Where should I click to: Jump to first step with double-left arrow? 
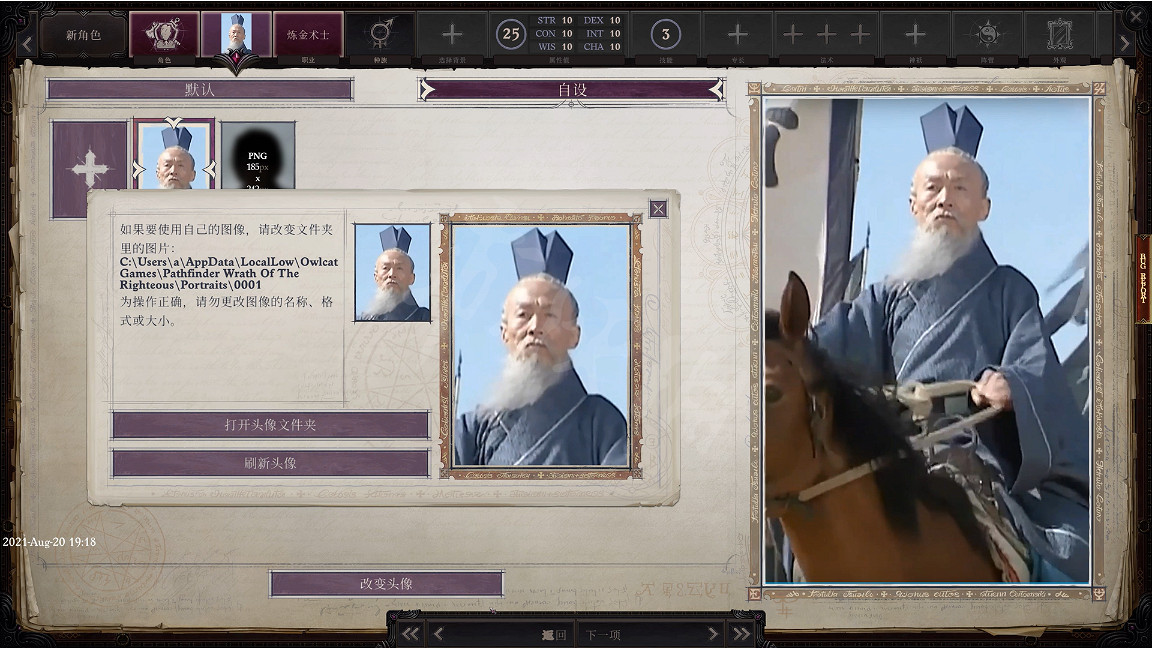410,633
